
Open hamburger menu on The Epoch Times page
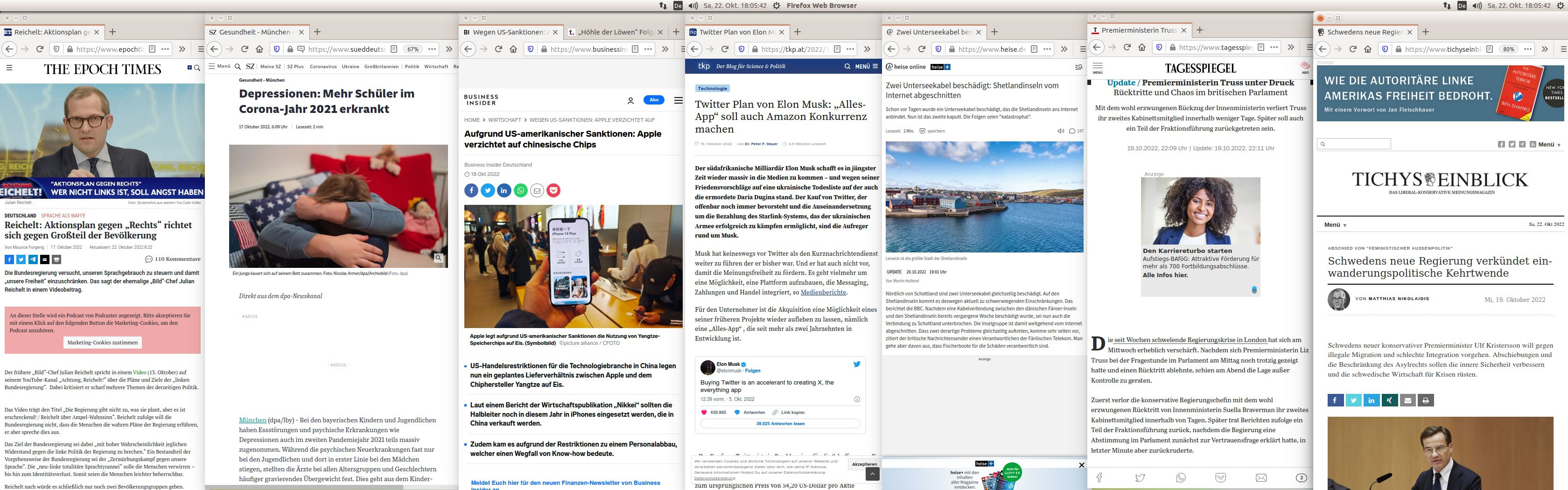coord(9,68)
